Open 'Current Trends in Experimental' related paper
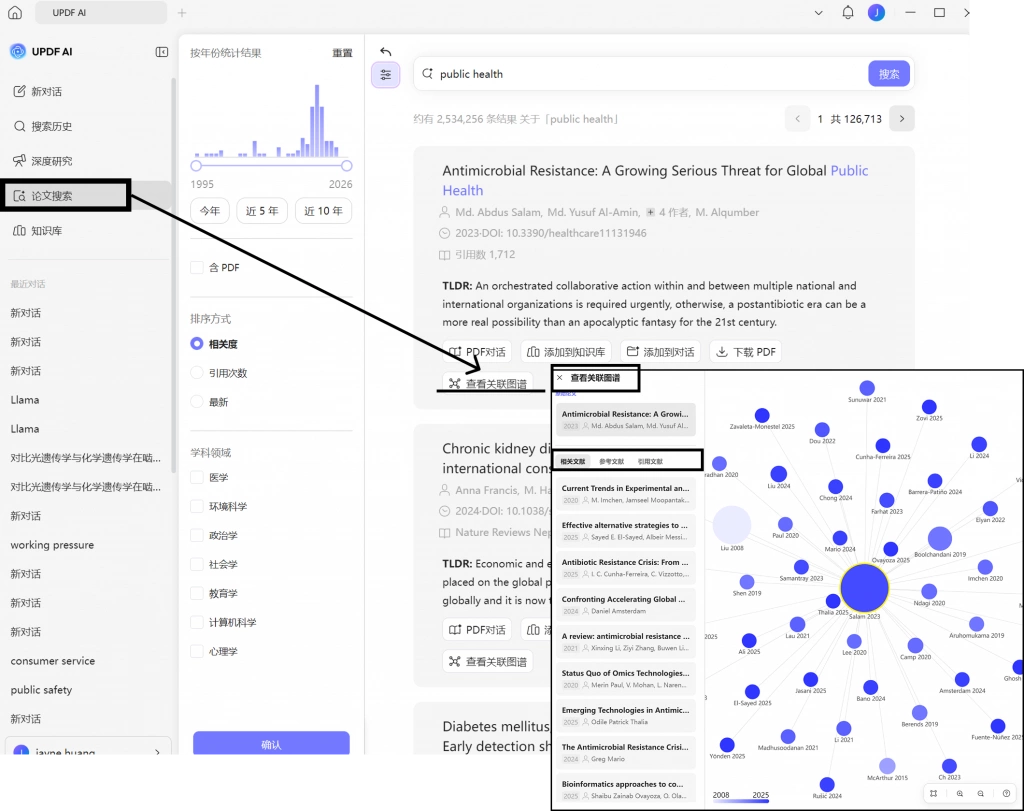The image size is (1024, 811). pos(626,494)
